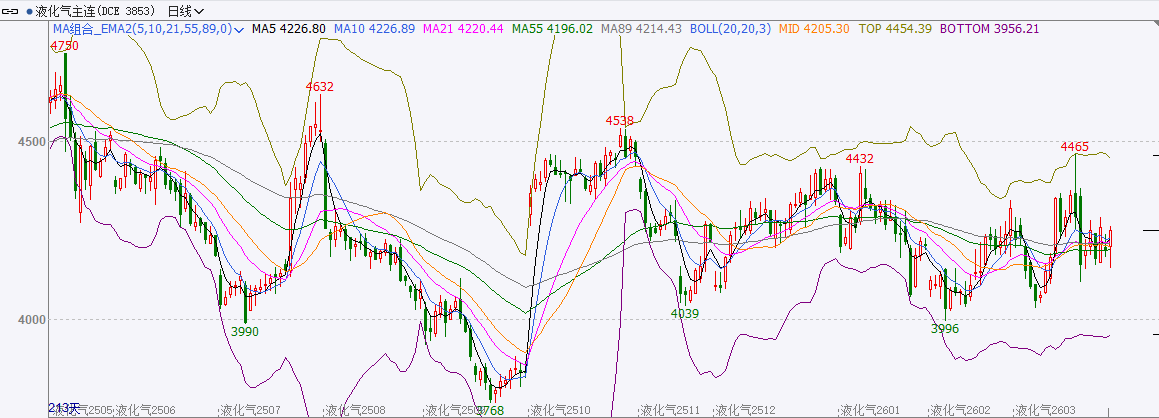Click the MA5 4226.80 legend value
Image resolution: width=1159 pixels, height=418 pixels.
pos(288,29)
